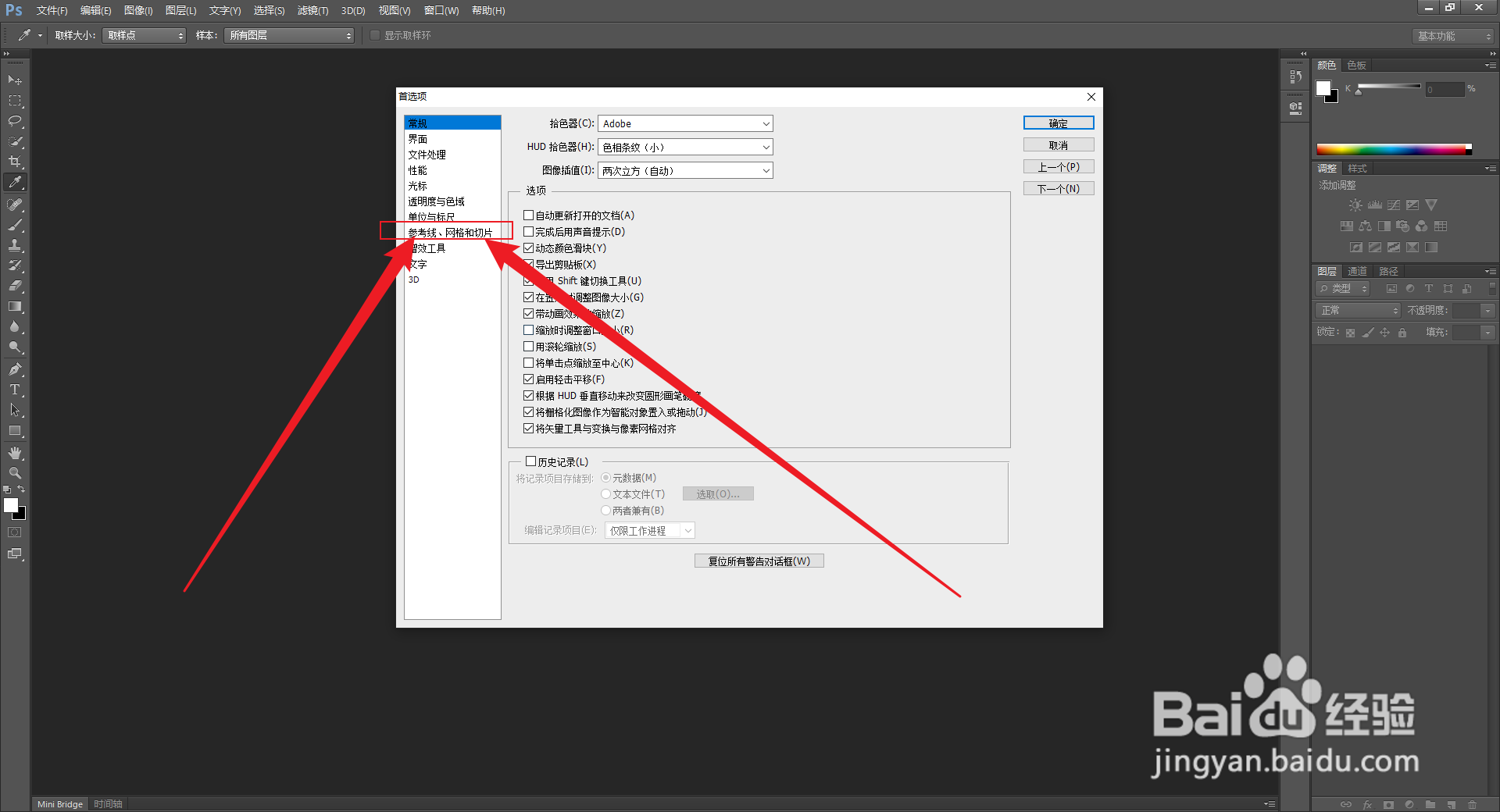Filter layers by type layers icon
Viewport: 1500px width, 812px height.
[x=1429, y=289]
